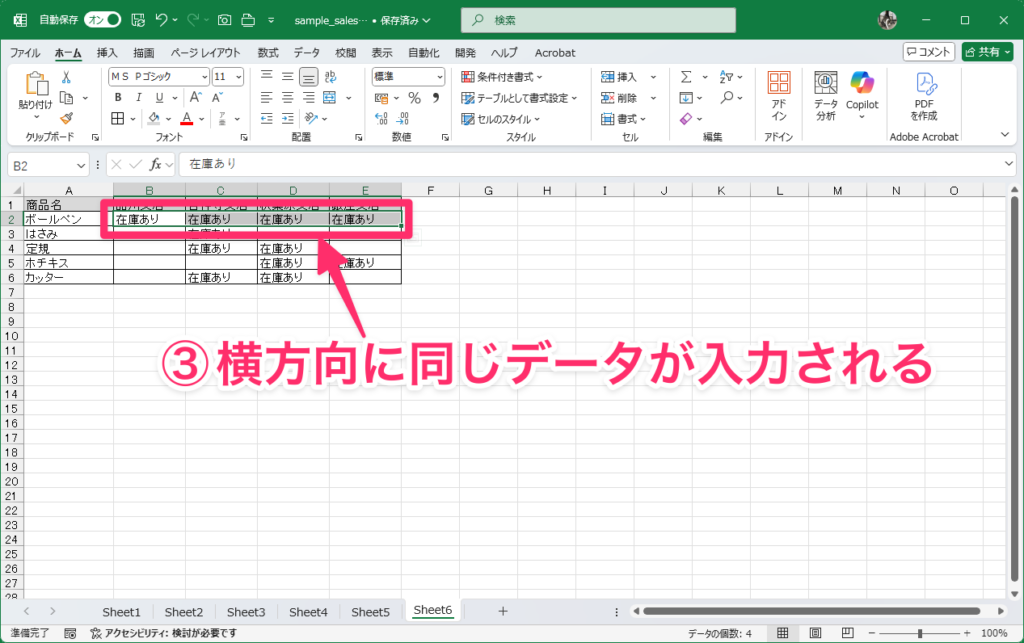Open the Copilot button in ribbon
Image resolution: width=1024 pixels, height=643 pixels.
tap(861, 94)
